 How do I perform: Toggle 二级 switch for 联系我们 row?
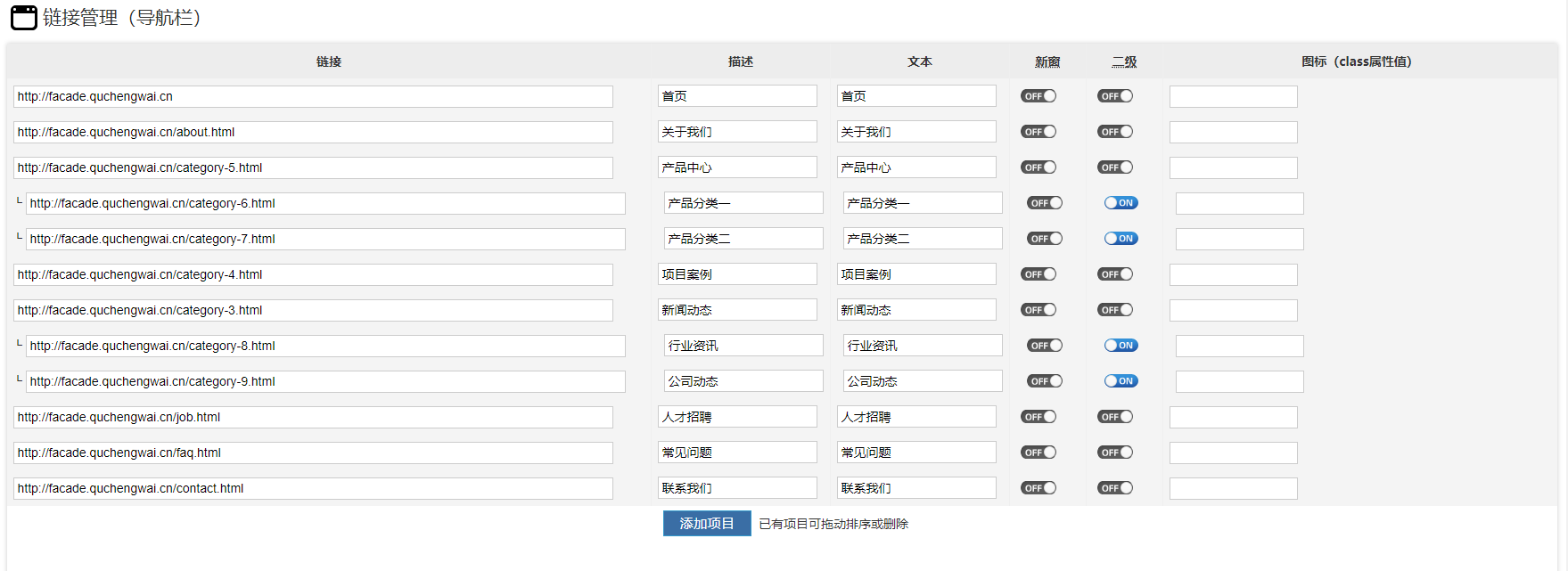click(x=1115, y=488)
